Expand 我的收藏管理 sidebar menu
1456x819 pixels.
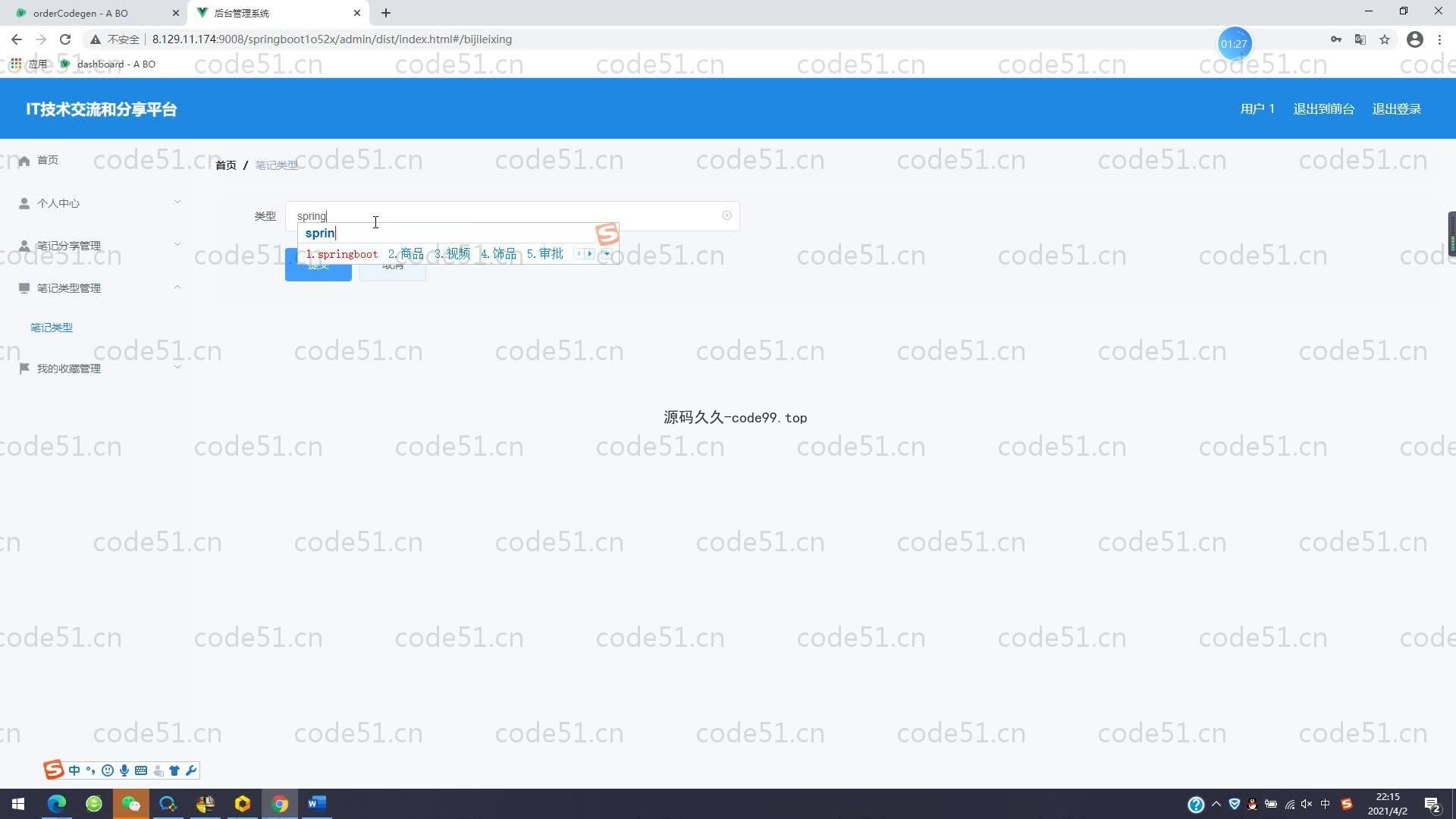(x=99, y=369)
